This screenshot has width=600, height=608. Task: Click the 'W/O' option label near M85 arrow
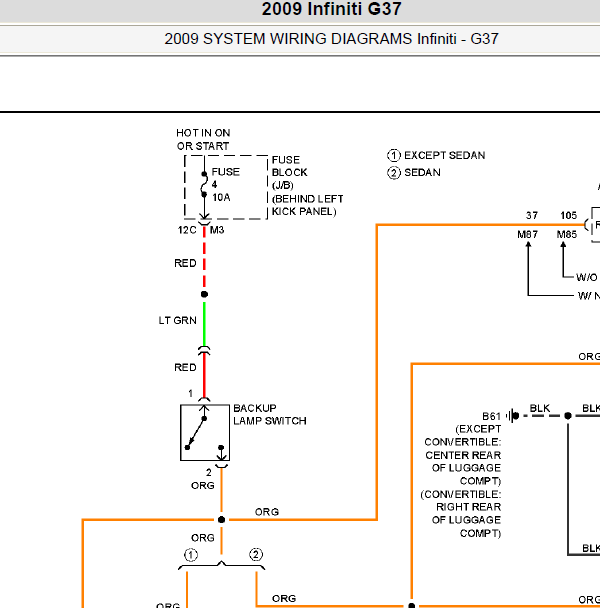click(587, 278)
